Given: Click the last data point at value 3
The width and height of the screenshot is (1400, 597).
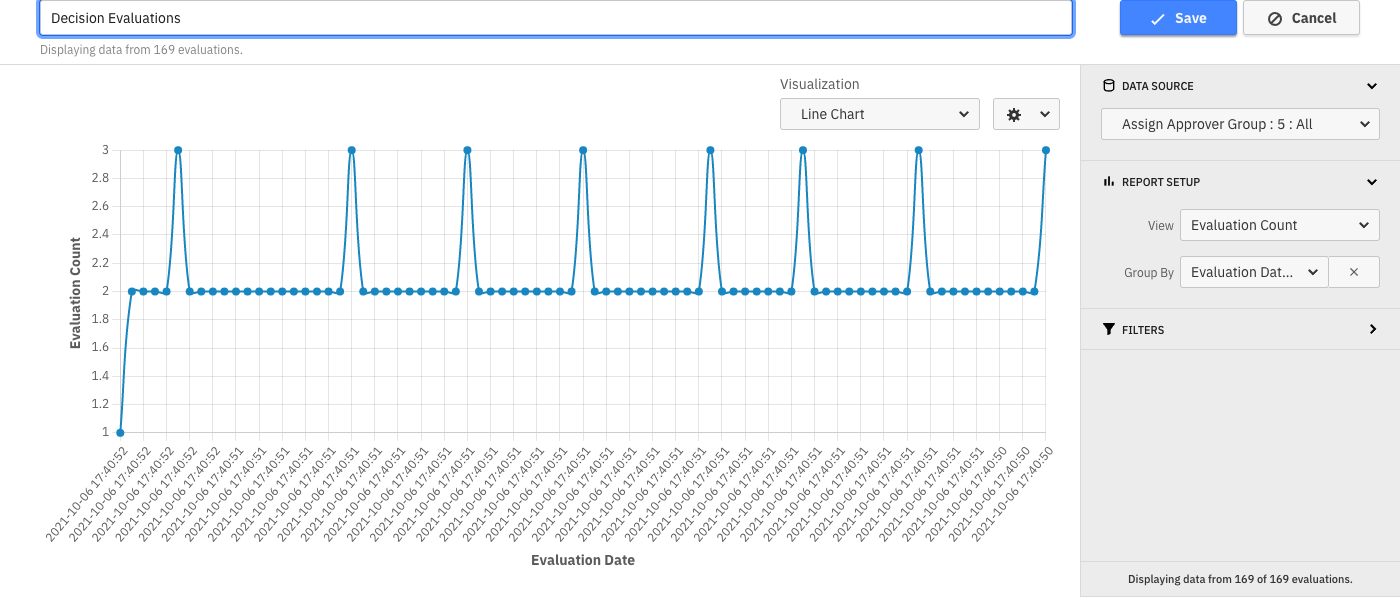Looking at the screenshot, I should click(1046, 150).
